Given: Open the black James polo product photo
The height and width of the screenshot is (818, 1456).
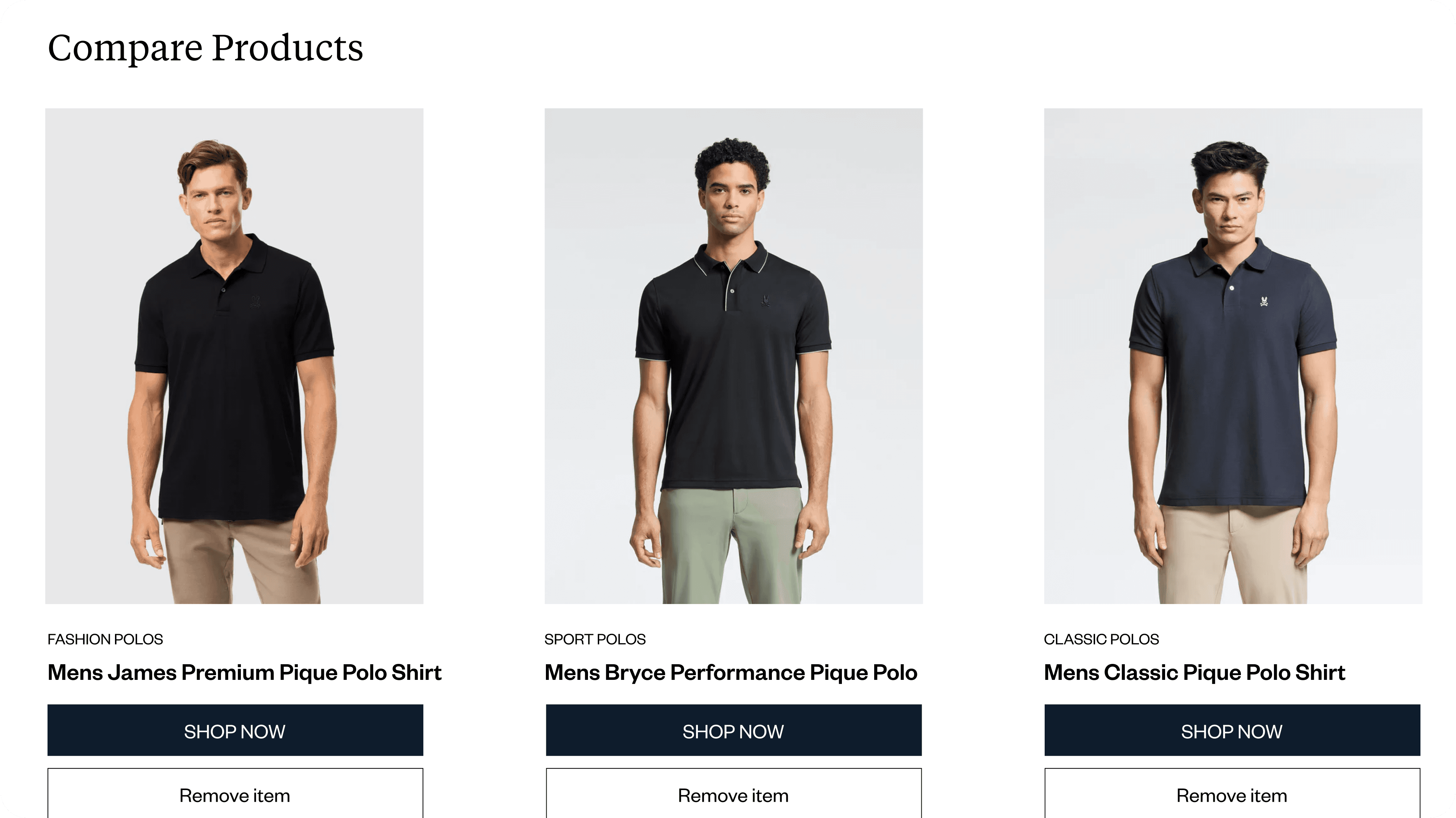Looking at the screenshot, I should coord(234,356).
